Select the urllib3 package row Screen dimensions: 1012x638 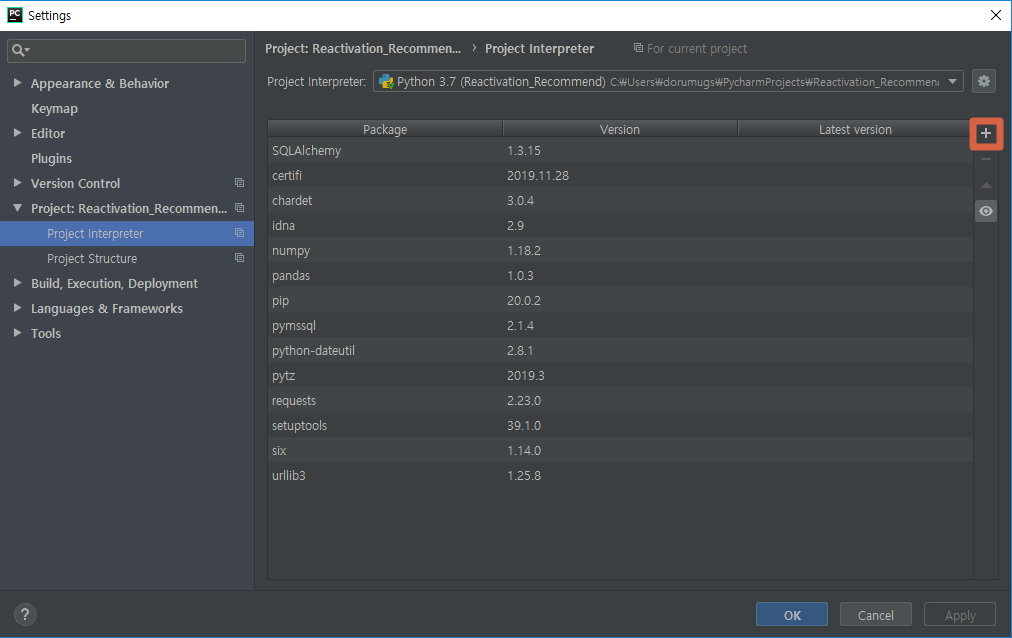pyautogui.click(x=620, y=475)
